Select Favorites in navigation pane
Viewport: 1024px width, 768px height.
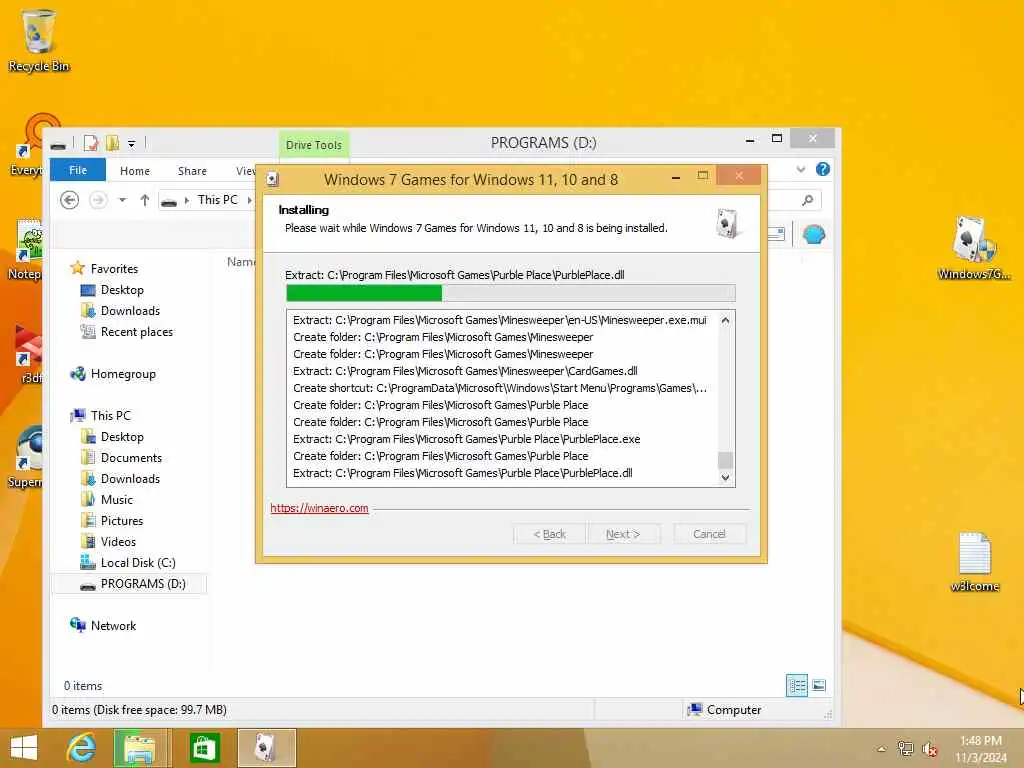click(114, 268)
